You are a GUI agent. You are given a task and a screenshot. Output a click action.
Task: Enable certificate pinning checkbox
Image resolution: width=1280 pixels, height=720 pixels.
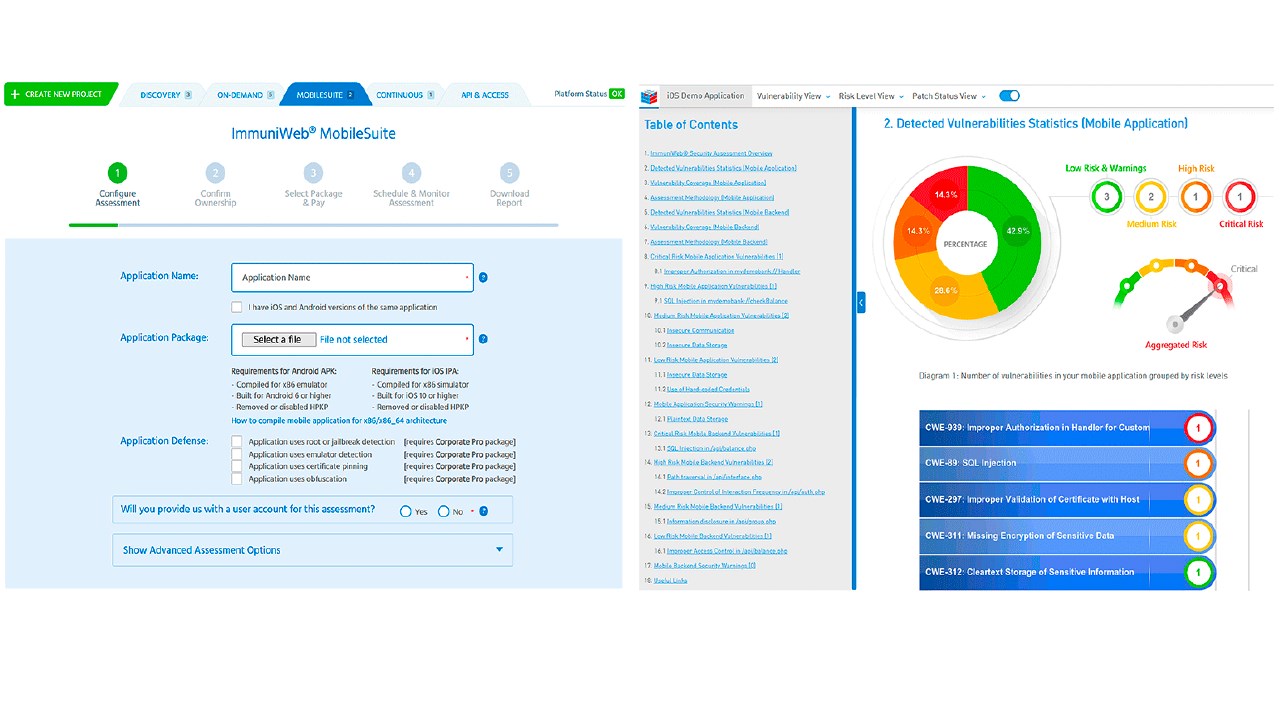point(236,467)
